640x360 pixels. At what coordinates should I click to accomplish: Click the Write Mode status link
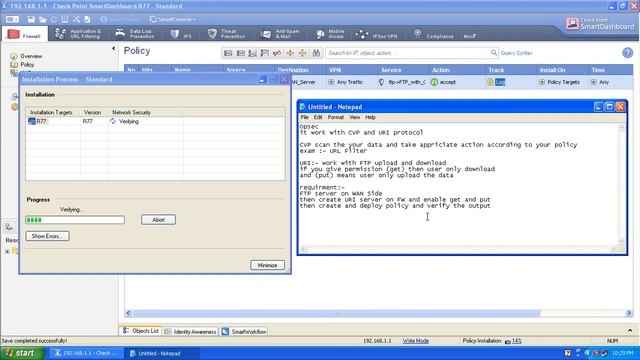click(416, 341)
